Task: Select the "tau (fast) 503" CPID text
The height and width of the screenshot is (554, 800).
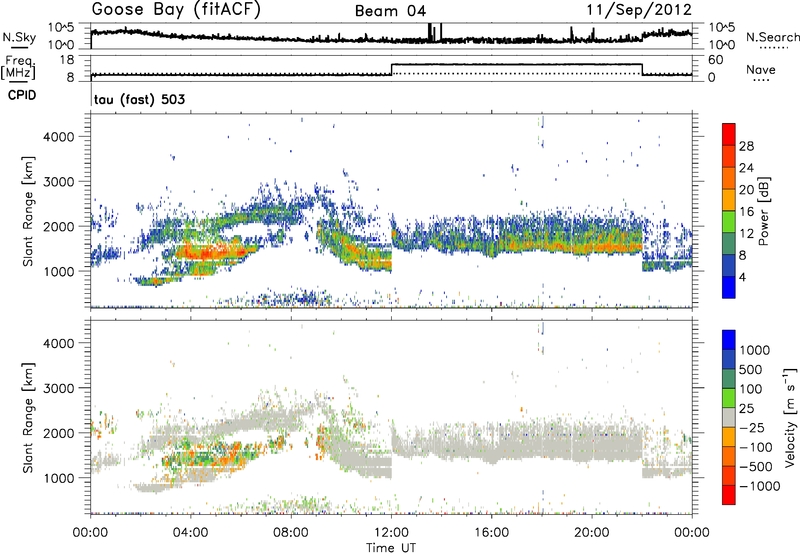Action: coord(139,99)
